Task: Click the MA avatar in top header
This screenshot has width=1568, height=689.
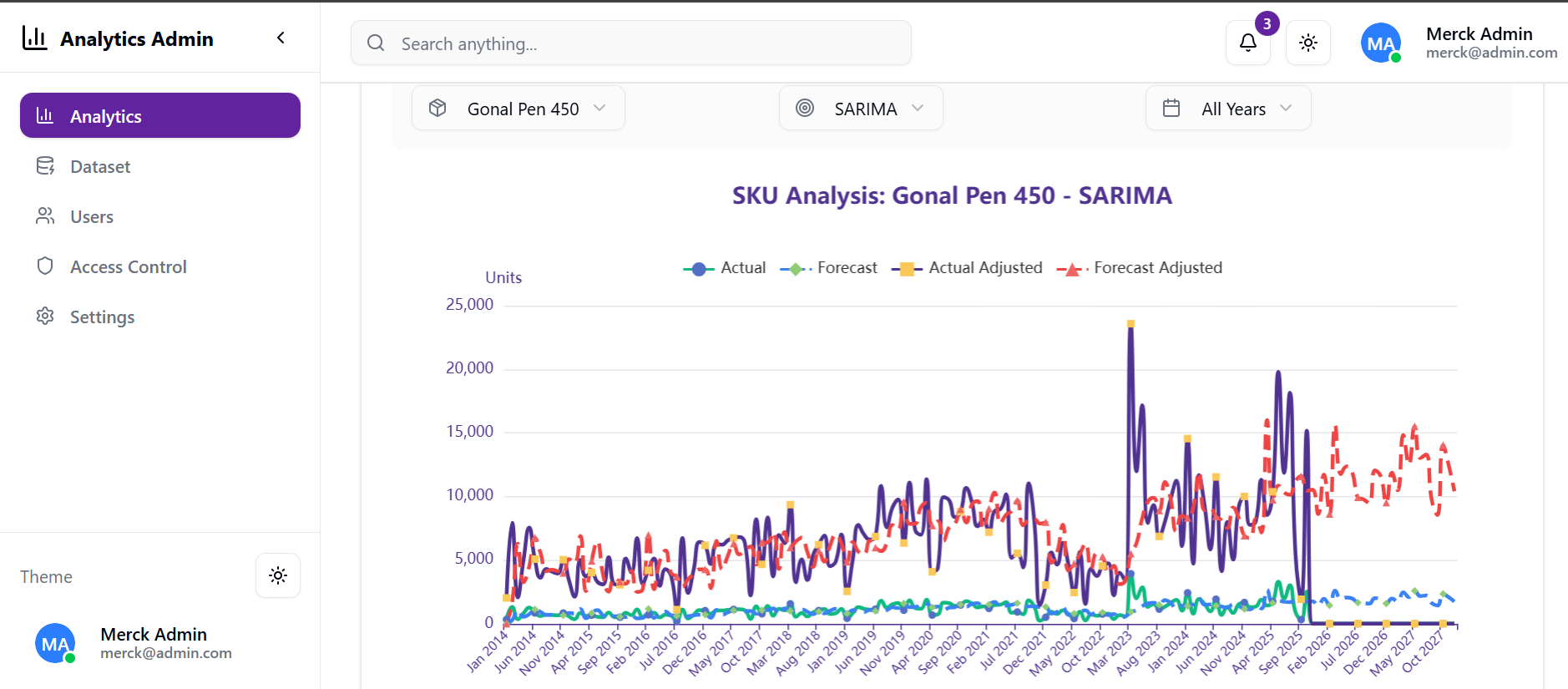Action: 1380,43
